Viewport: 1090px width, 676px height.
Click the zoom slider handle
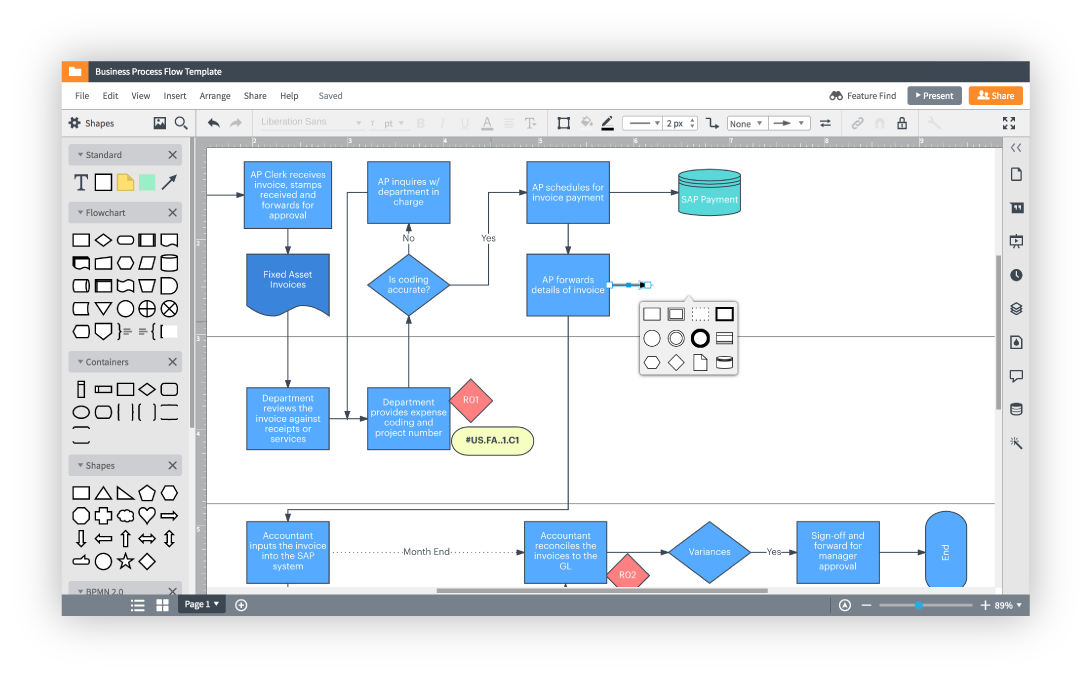click(918, 605)
